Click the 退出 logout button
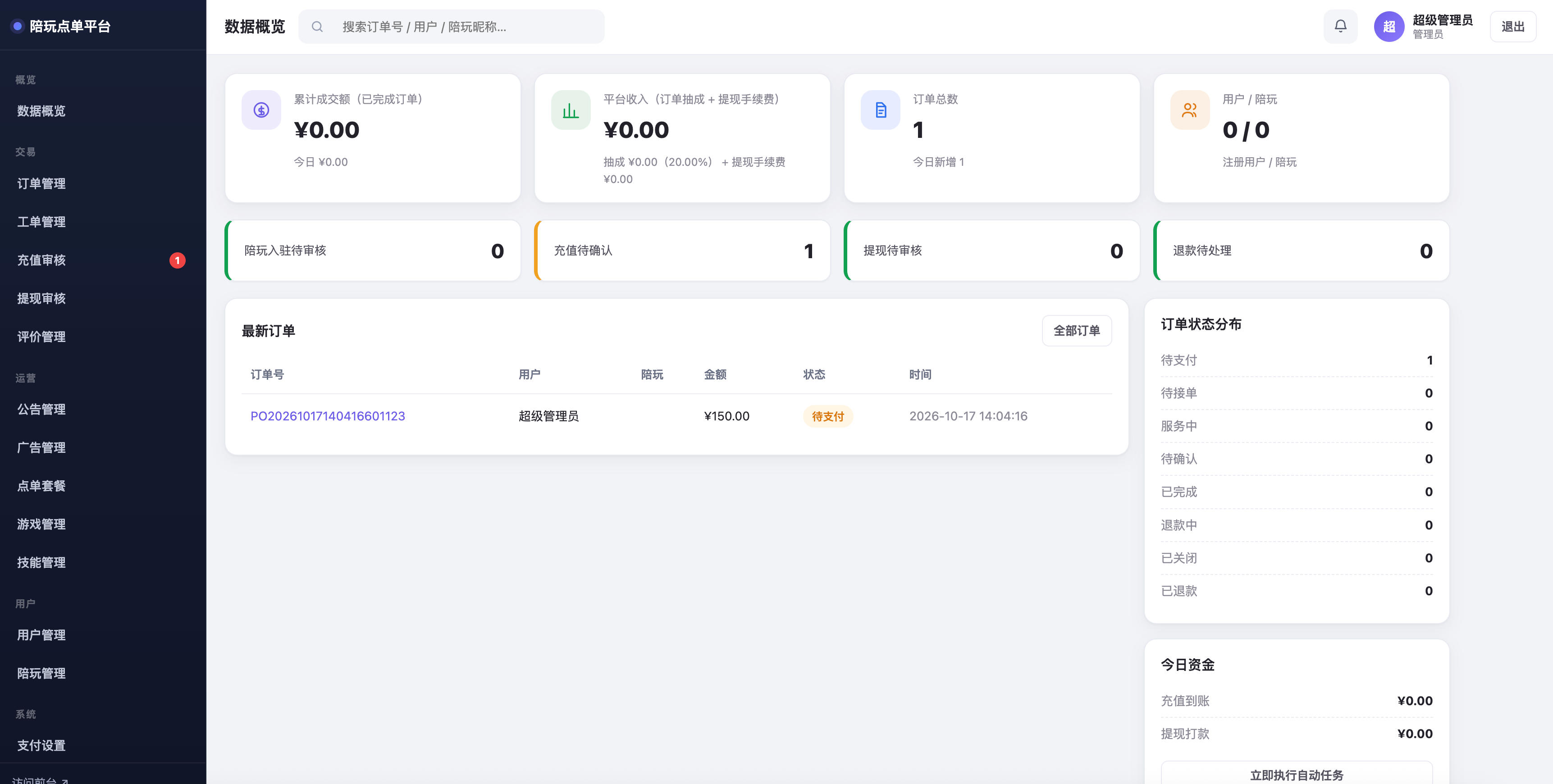This screenshot has height=784, width=1553. coord(1512,27)
